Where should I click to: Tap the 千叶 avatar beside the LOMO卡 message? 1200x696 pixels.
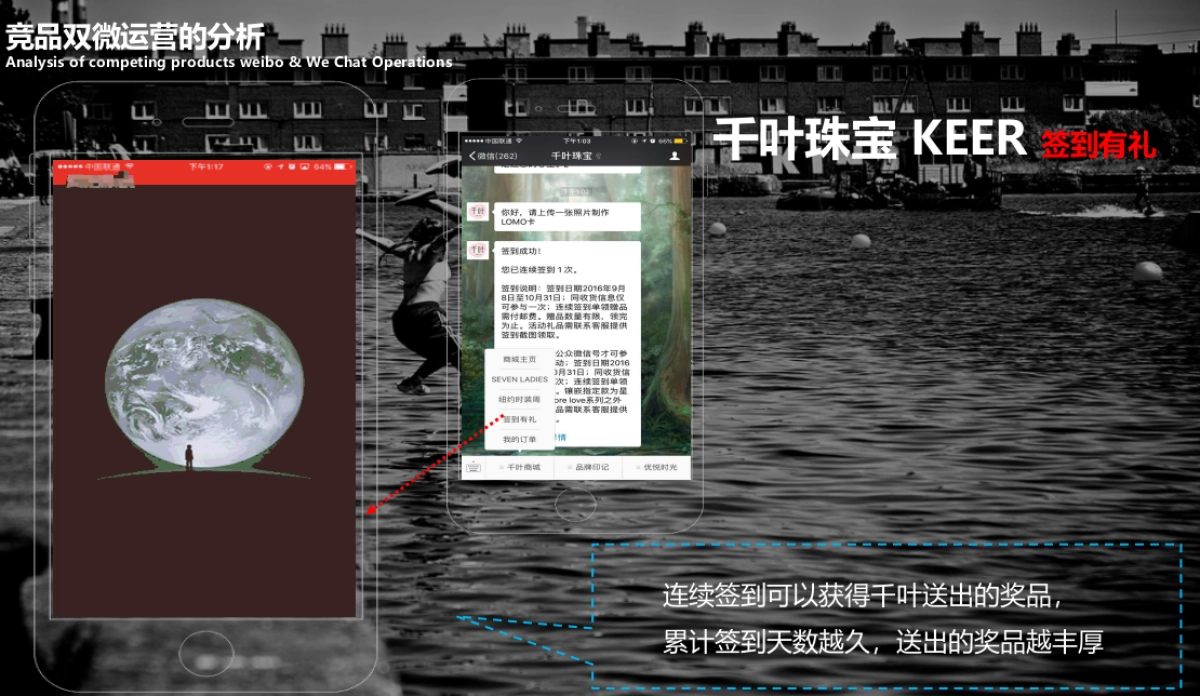[x=477, y=210]
